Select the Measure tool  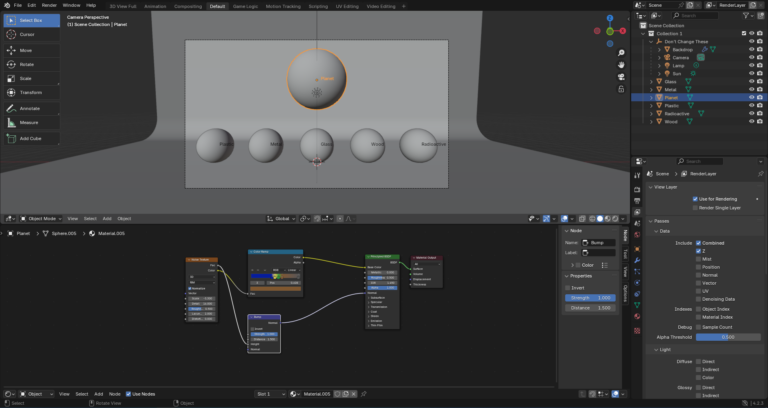pyautogui.click(x=30, y=123)
